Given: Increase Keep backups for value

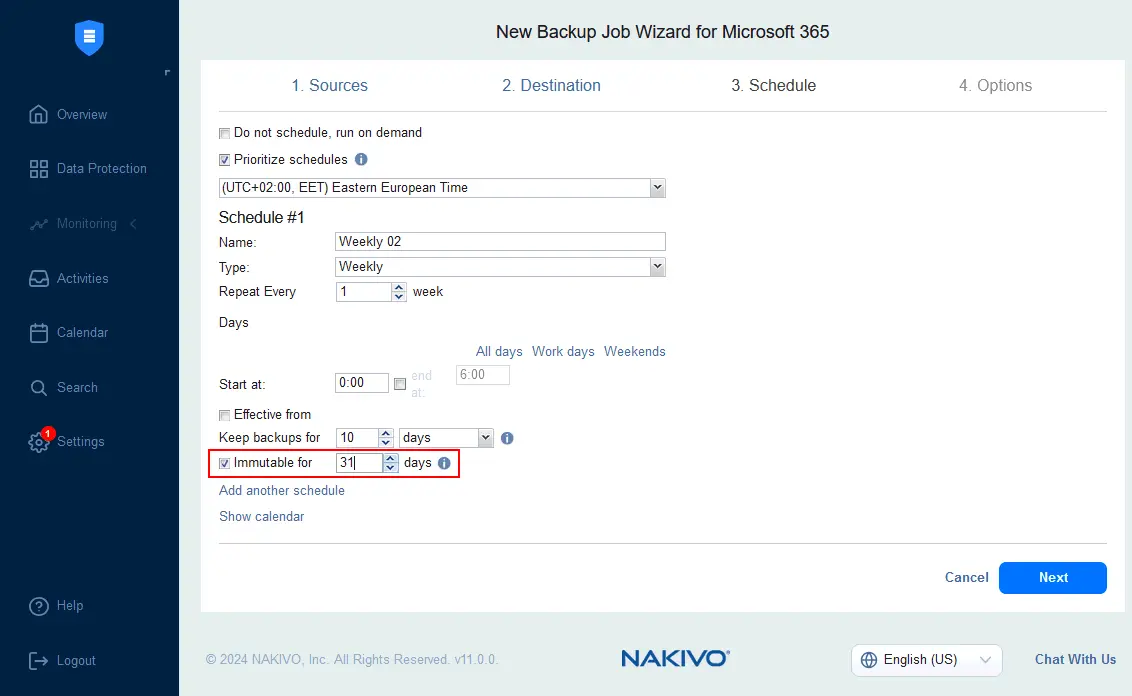Looking at the screenshot, I should pyautogui.click(x=386, y=433).
